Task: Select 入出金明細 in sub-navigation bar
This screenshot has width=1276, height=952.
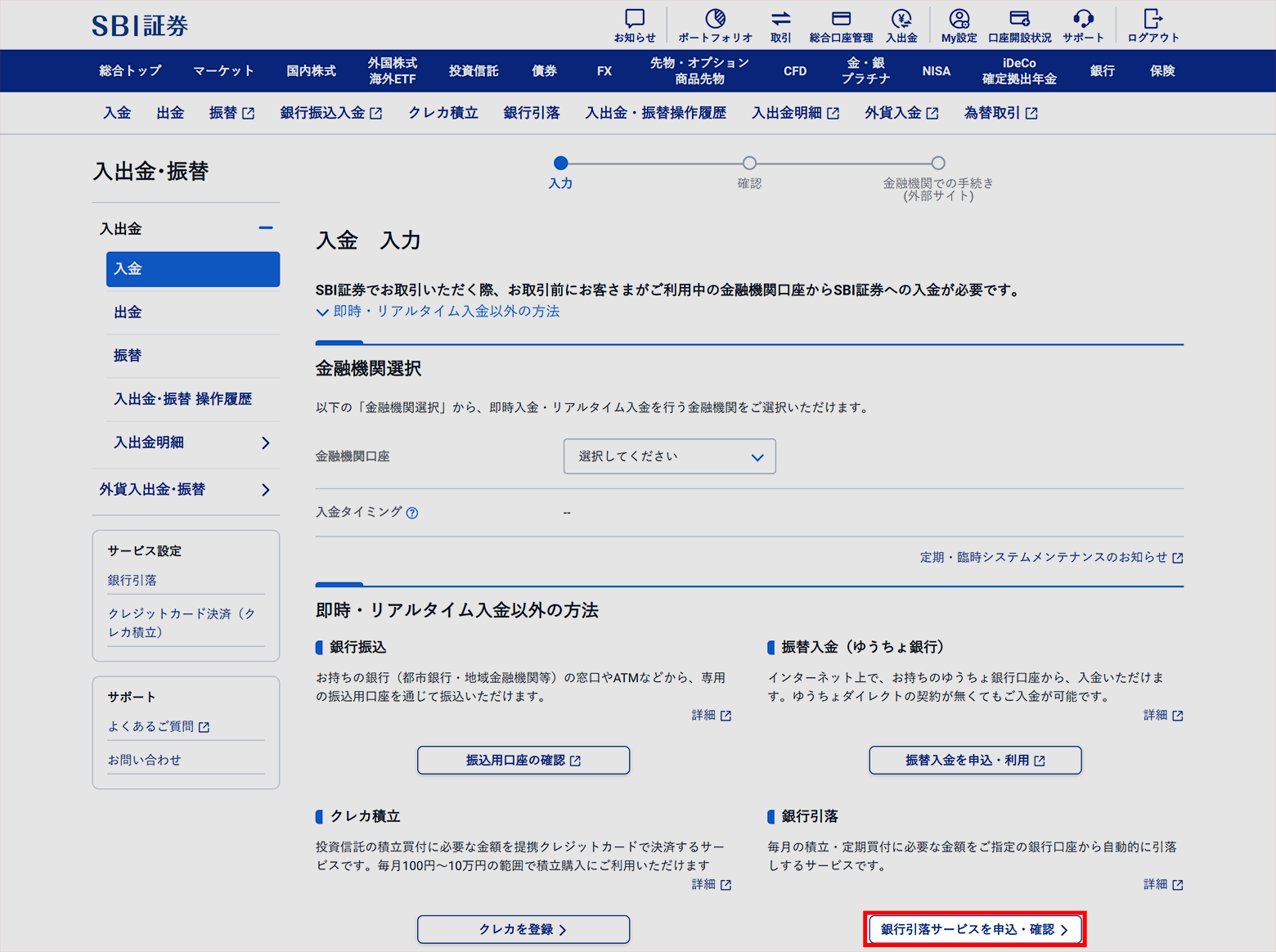Action: click(796, 113)
